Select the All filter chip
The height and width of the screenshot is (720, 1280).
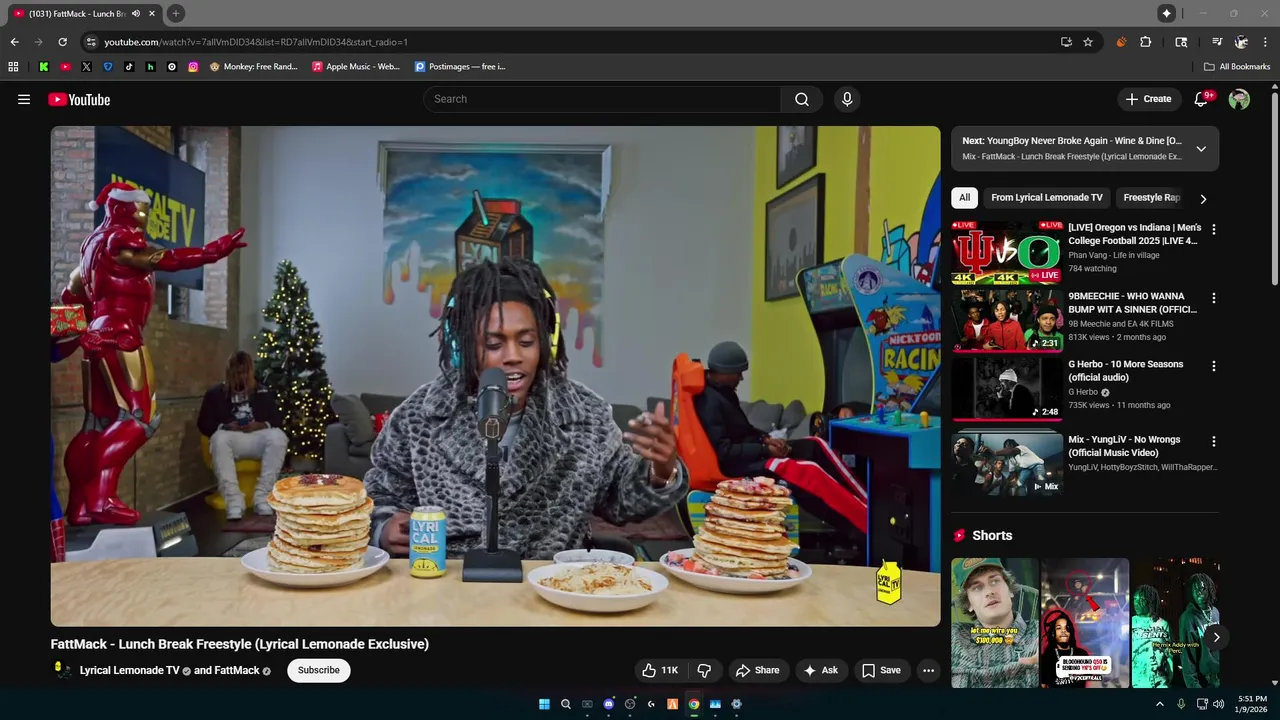(964, 198)
